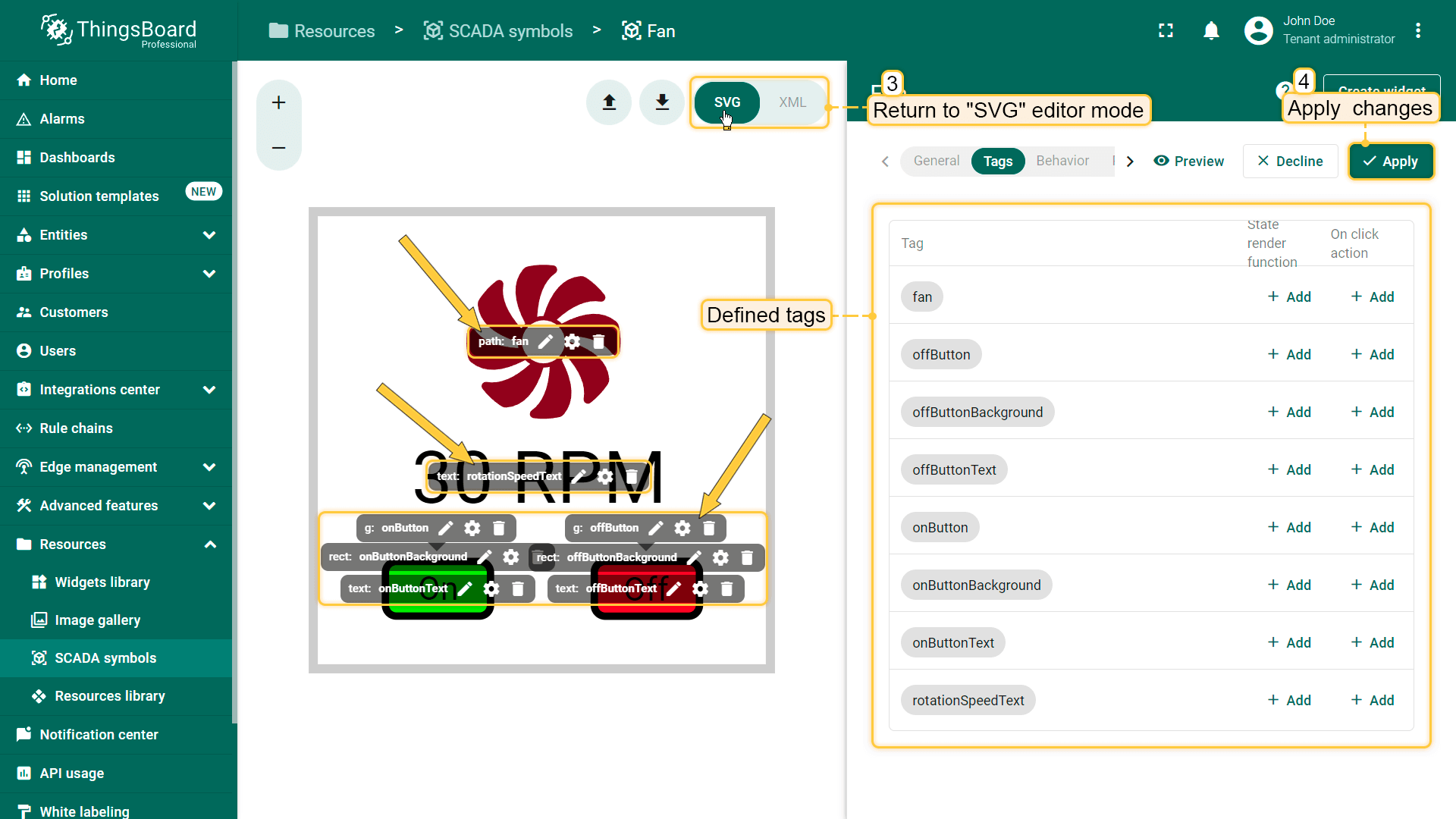Show the Preview with eye icon
This screenshot has height=819, width=1456.
(1188, 161)
